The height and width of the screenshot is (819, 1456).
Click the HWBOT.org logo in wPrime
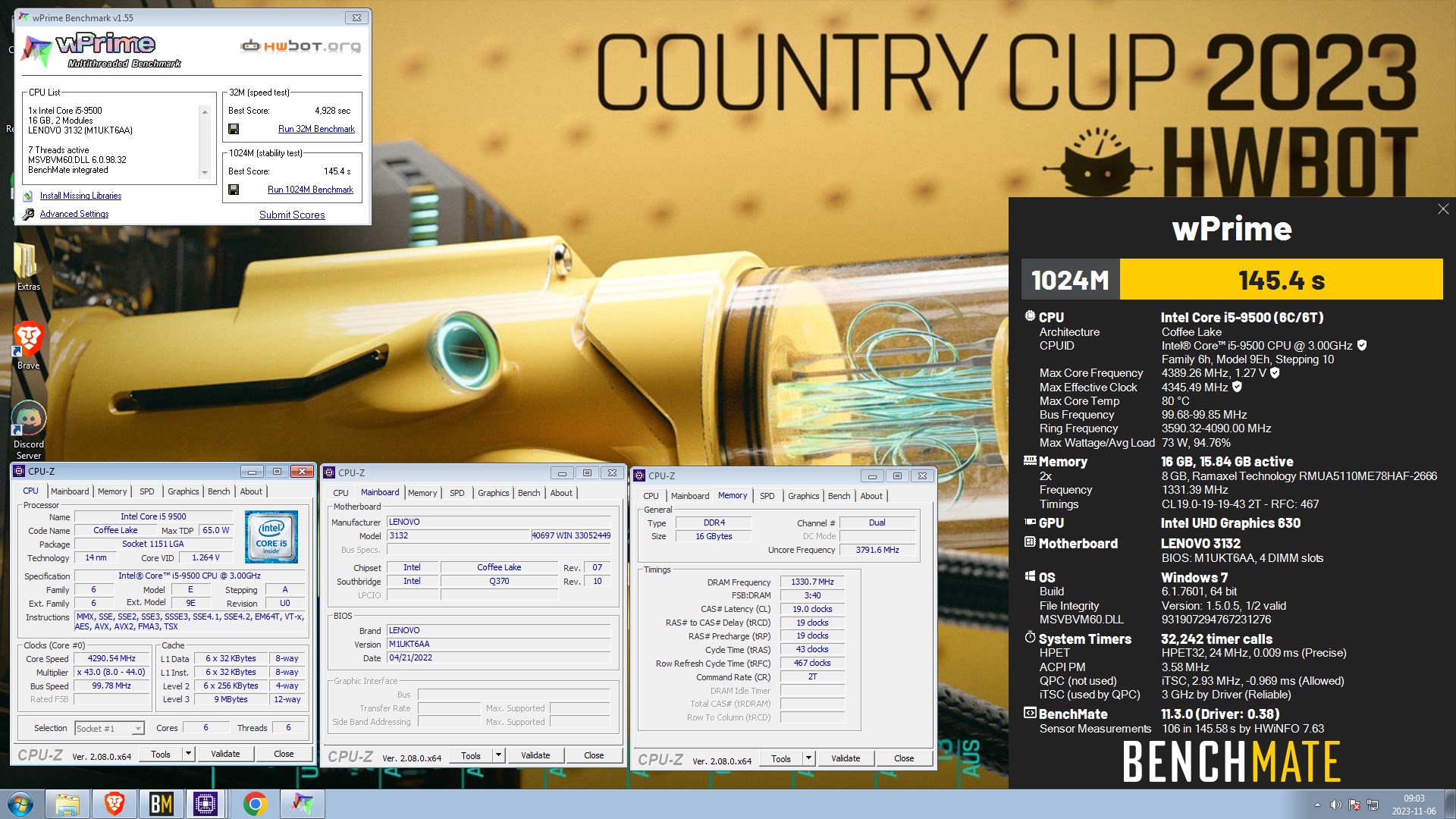click(x=300, y=46)
